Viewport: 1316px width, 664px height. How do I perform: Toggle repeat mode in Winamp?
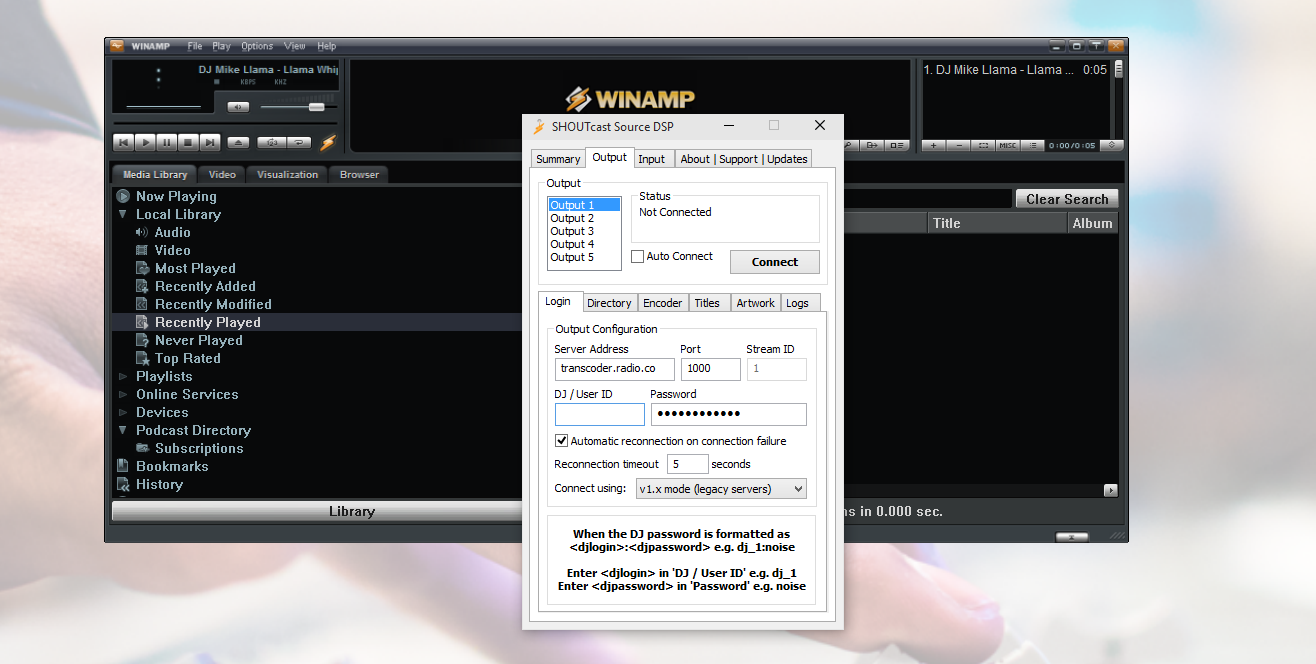(x=299, y=143)
